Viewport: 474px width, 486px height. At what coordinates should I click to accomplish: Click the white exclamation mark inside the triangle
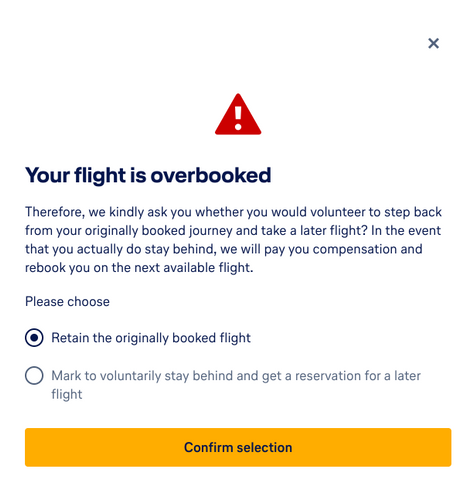coord(238,118)
